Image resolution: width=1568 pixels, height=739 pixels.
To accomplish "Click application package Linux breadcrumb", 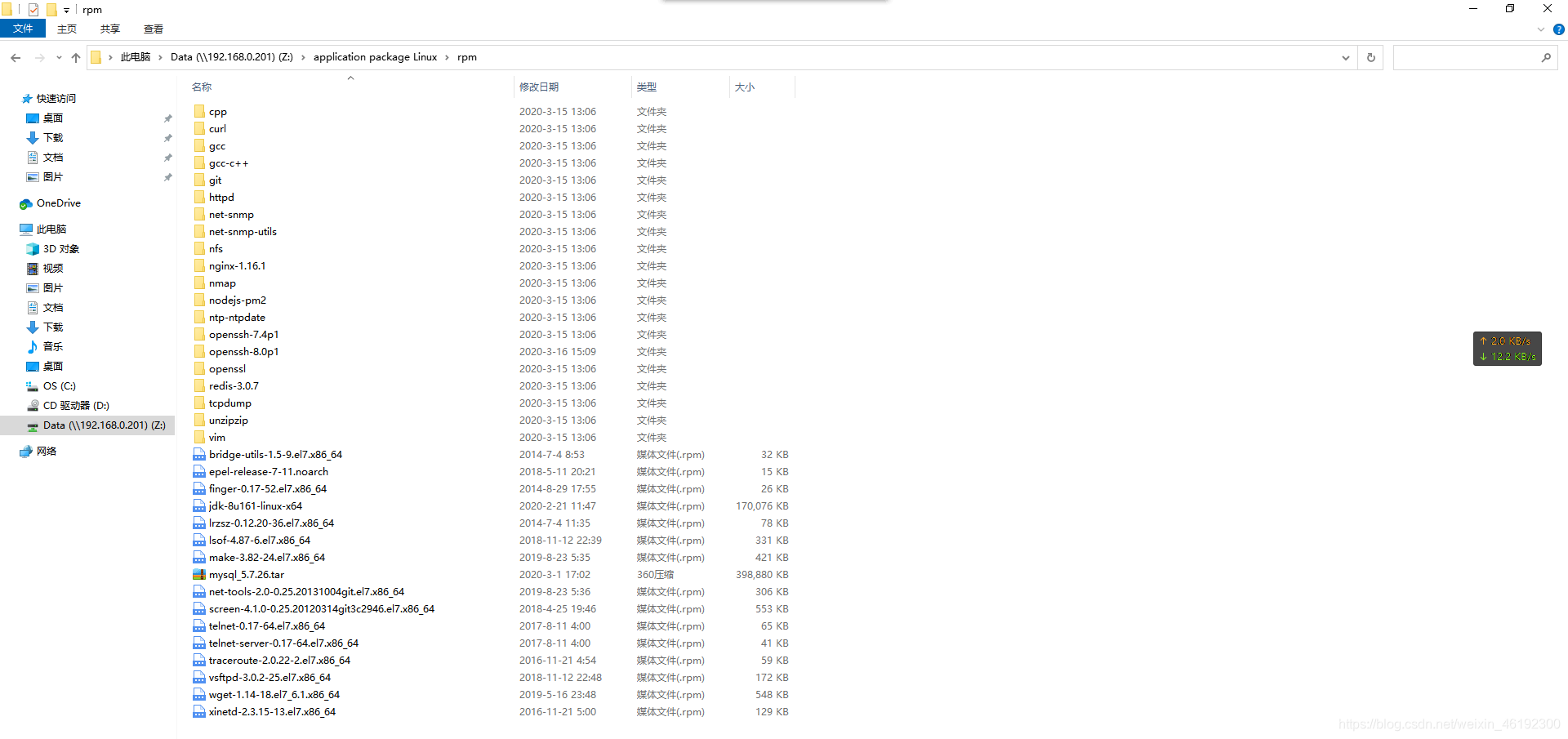I will click(375, 57).
